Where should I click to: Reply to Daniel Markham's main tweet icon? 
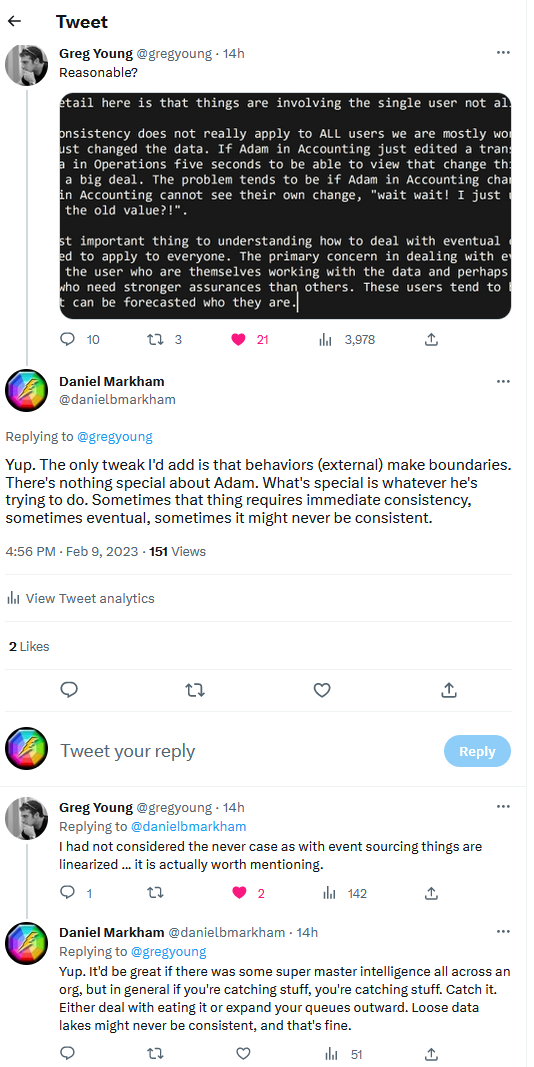pyautogui.click(x=69, y=690)
